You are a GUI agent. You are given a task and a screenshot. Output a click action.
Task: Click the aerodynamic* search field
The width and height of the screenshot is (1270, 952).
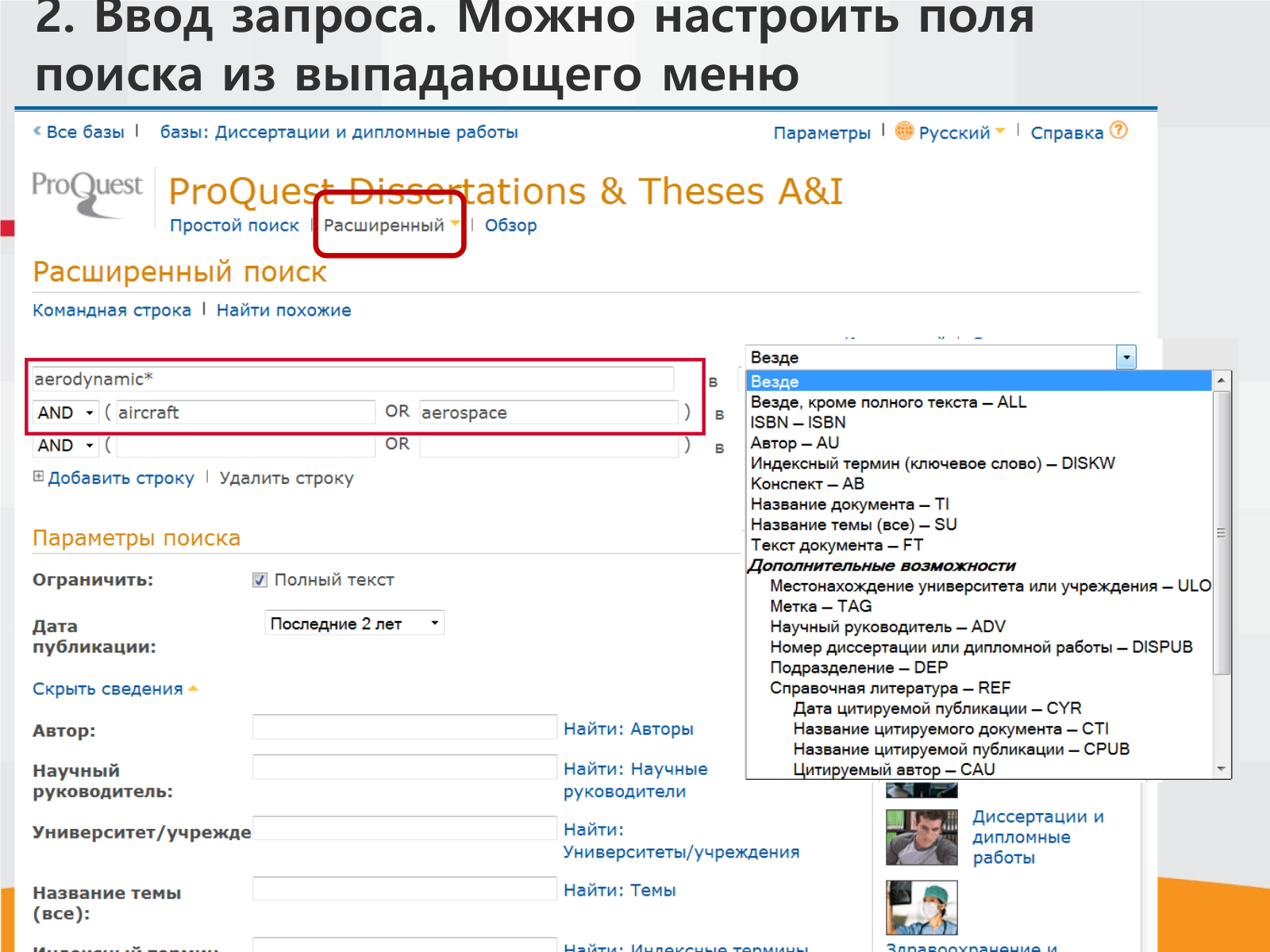click(x=352, y=379)
